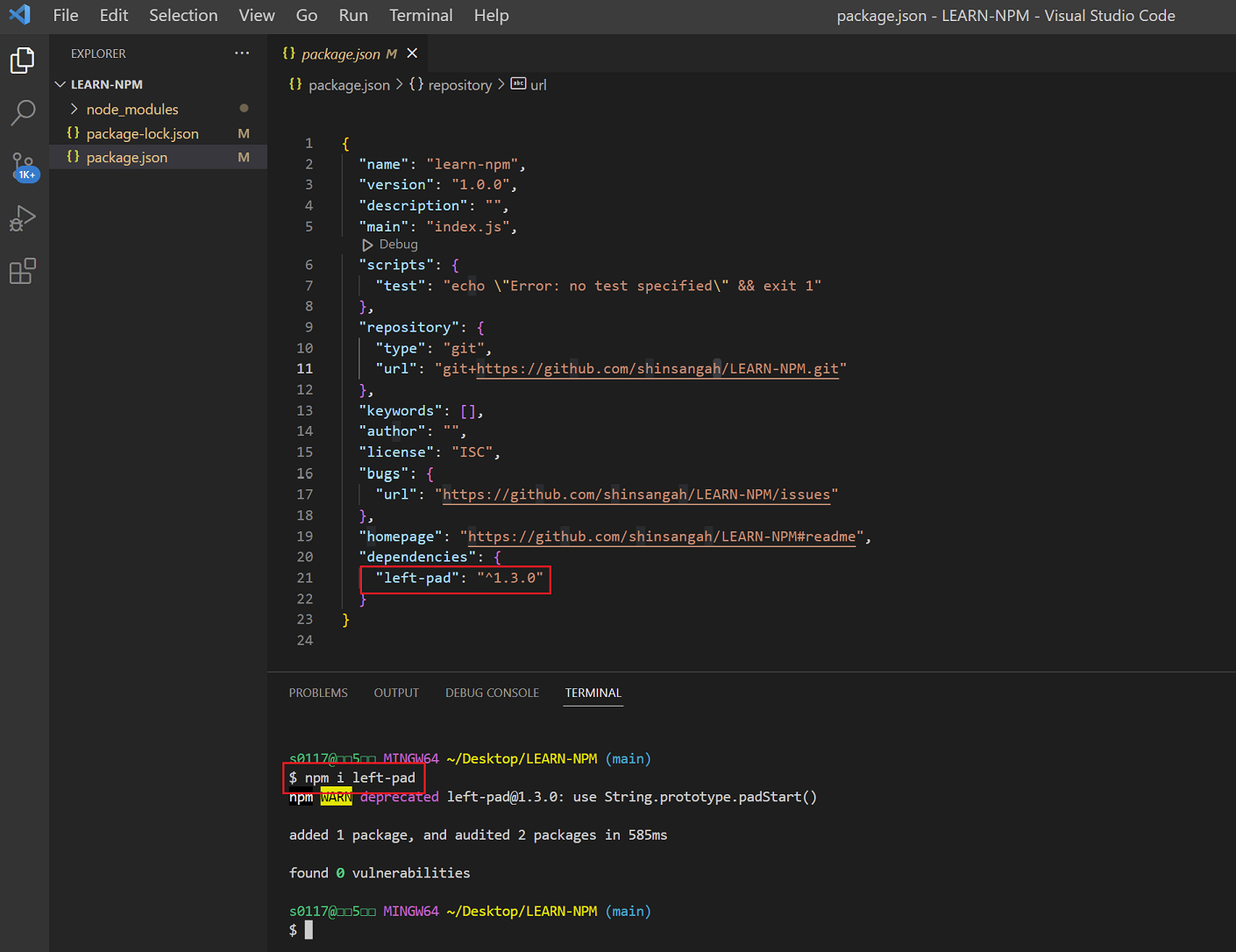Viewport: 1236px width, 952px height.
Task: Expand the node_modules folder
Action: tap(74, 109)
